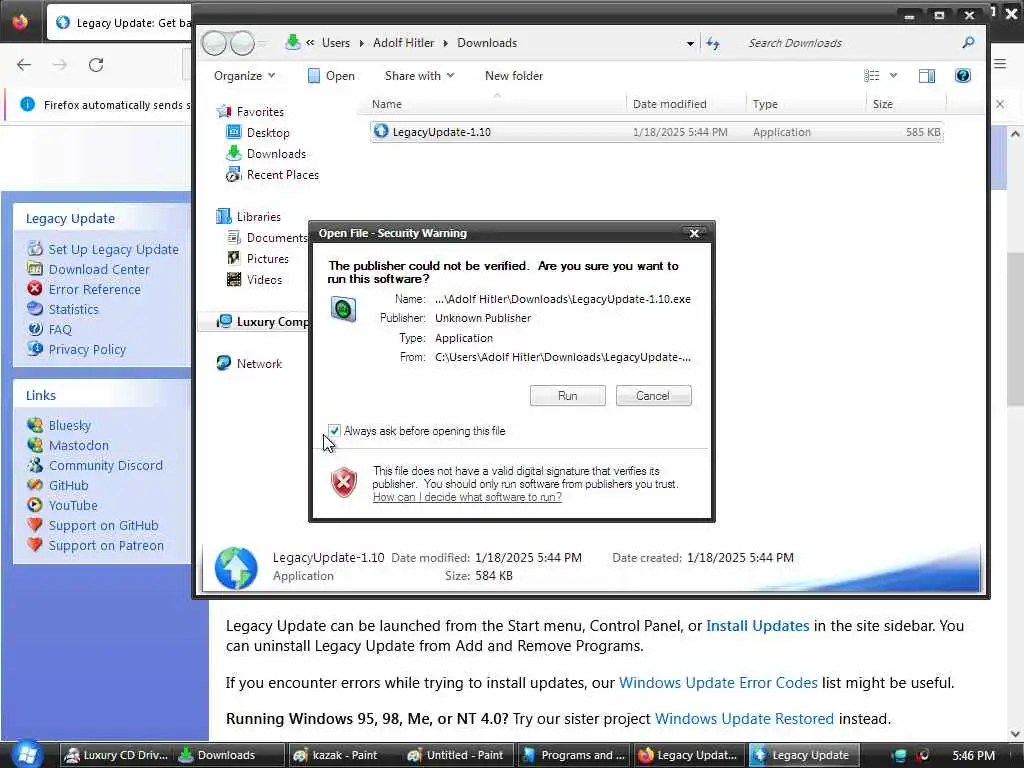The height and width of the screenshot is (768, 1024).
Task: Click Firefox back arrow button
Action: point(24,65)
